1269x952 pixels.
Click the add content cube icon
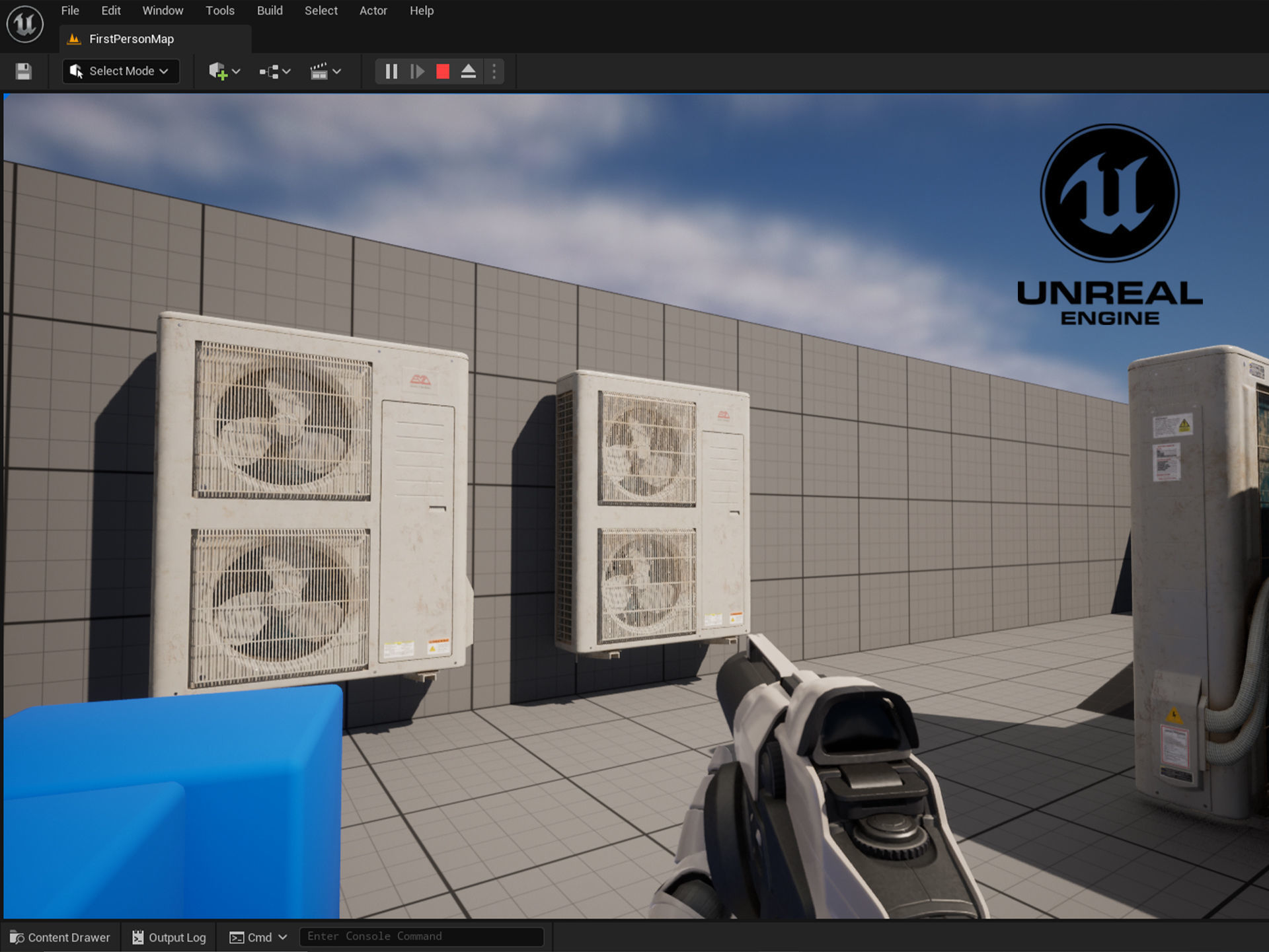tap(224, 71)
